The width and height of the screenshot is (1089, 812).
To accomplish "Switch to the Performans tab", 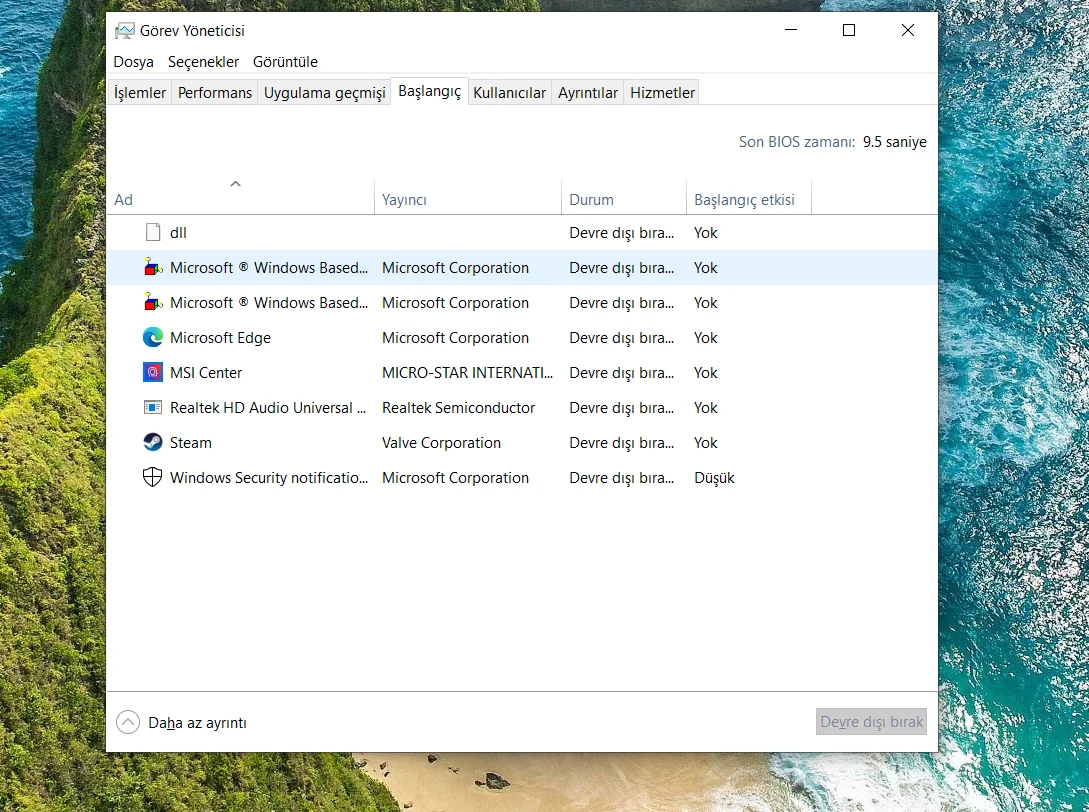I will (x=215, y=93).
